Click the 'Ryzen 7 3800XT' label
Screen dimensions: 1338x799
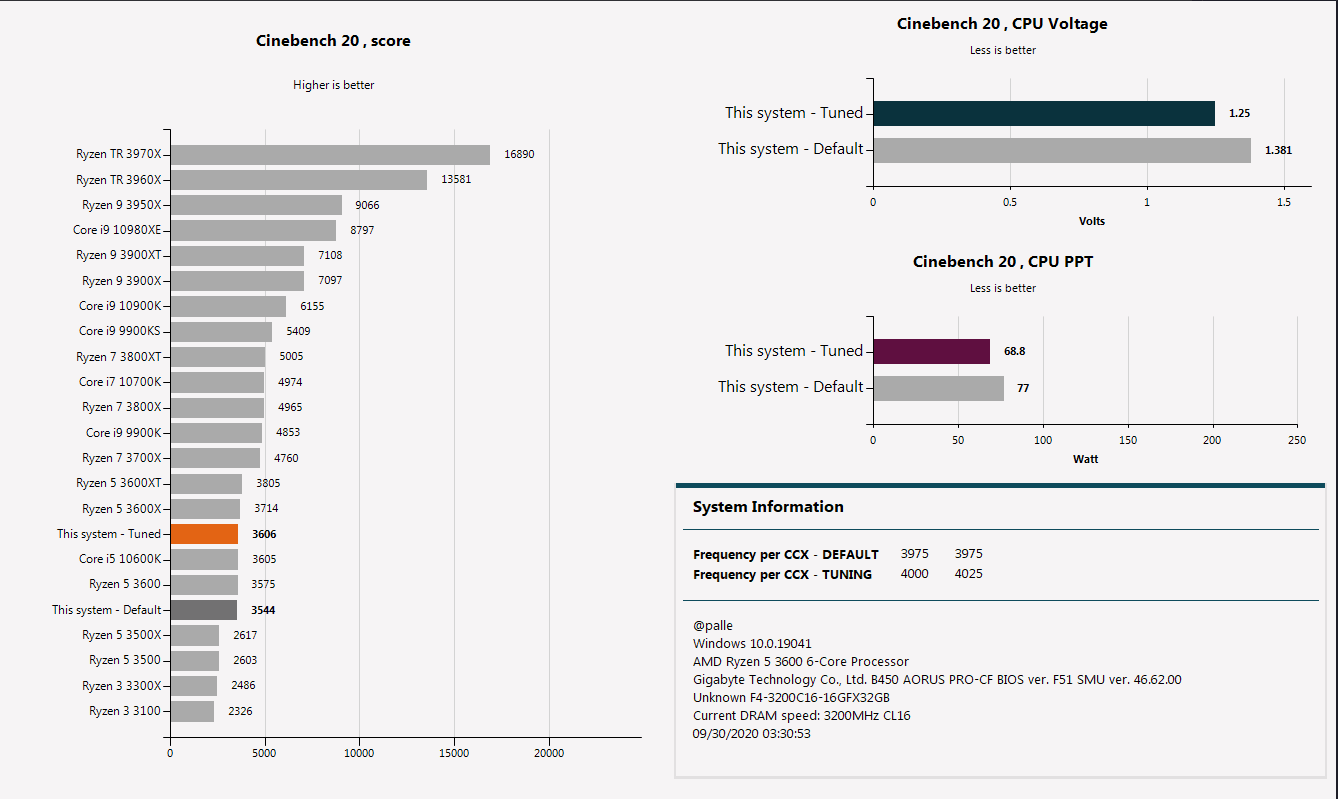(x=118, y=357)
